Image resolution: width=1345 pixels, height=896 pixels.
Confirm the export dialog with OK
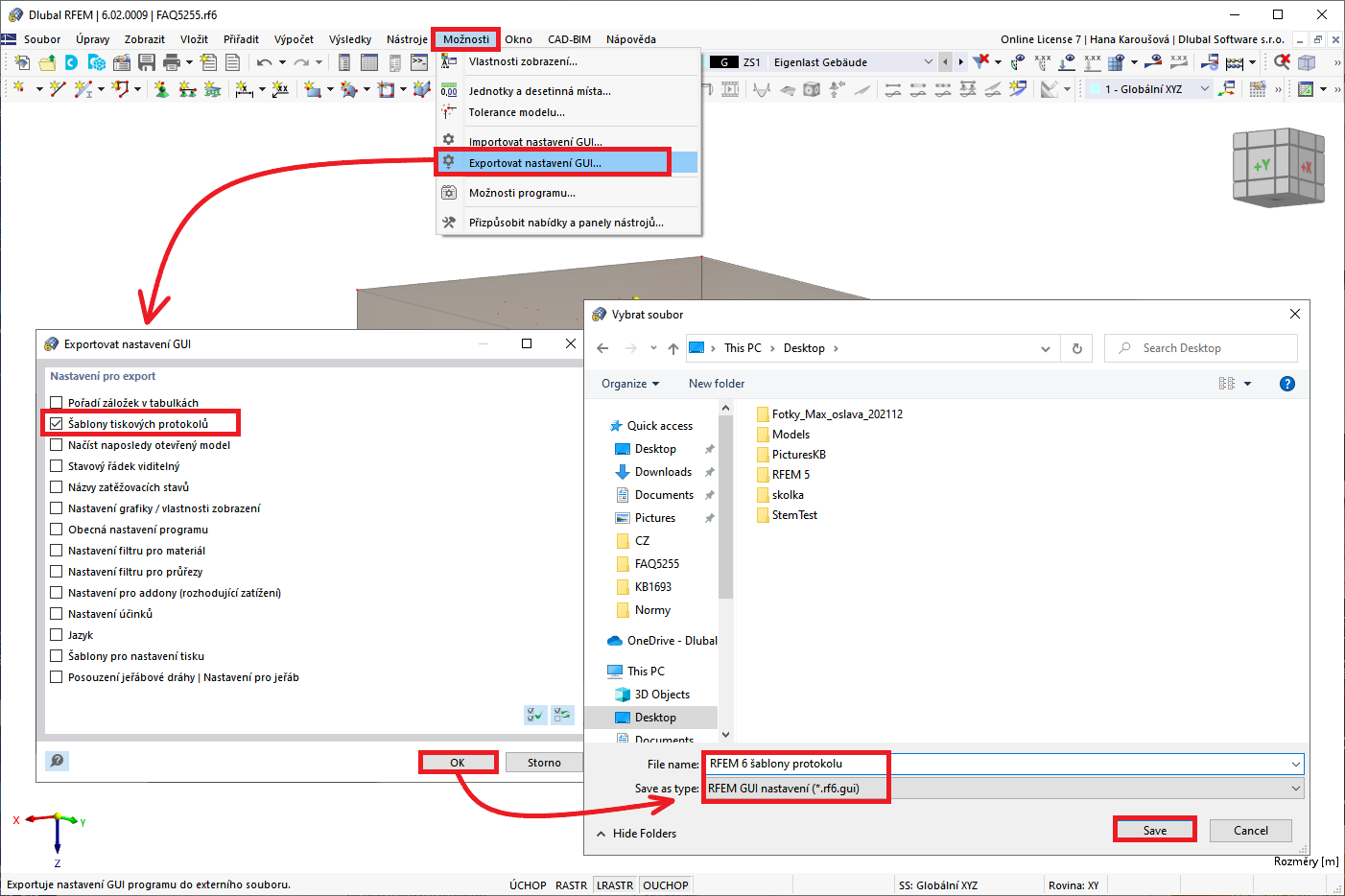(458, 763)
